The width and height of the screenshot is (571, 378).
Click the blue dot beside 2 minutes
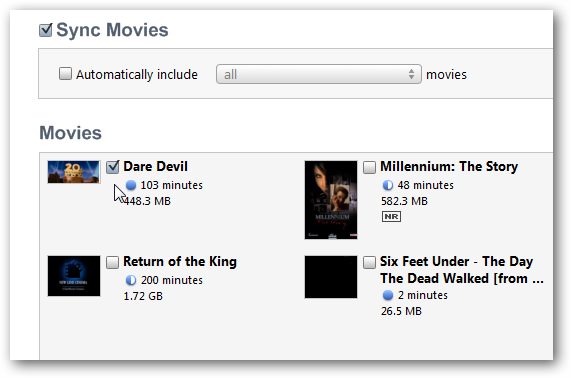pyautogui.click(x=388, y=295)
